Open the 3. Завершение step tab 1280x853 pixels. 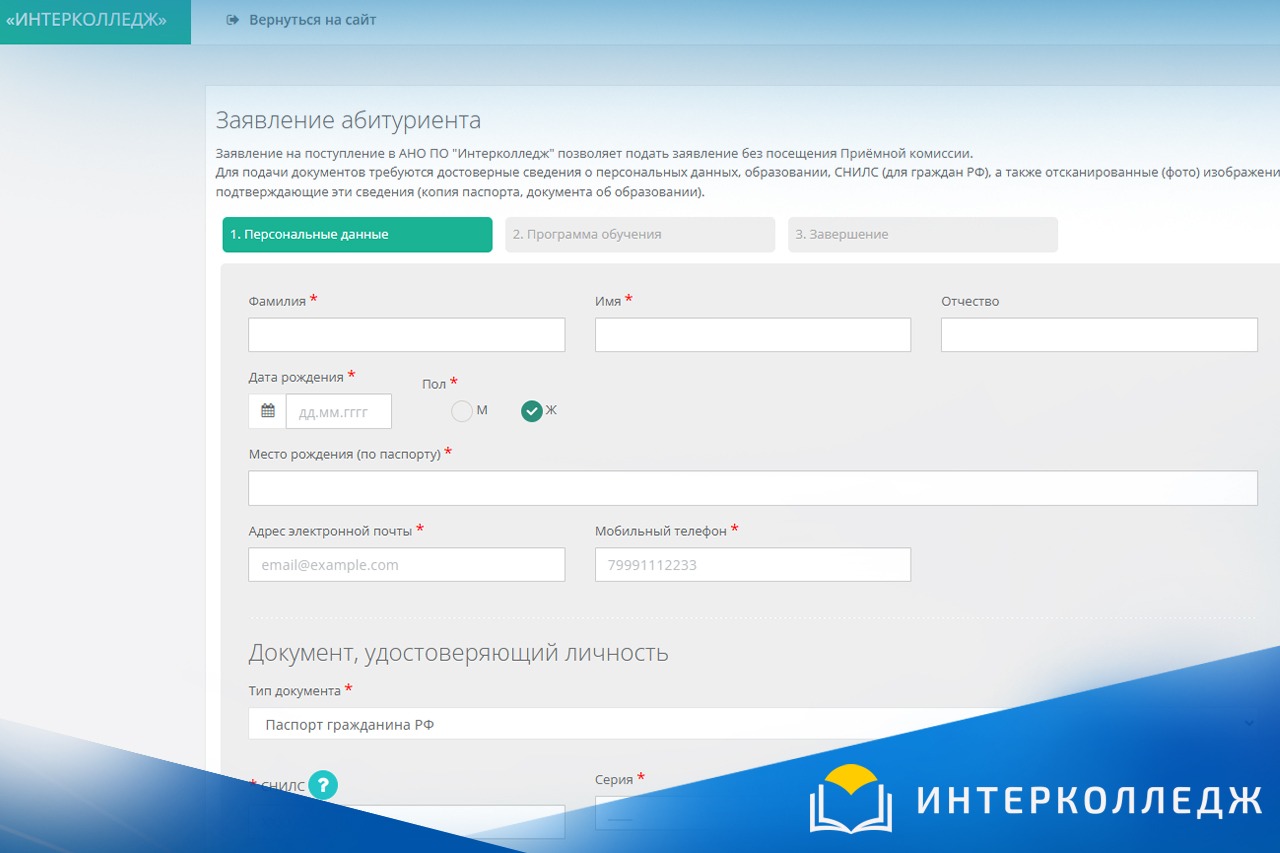[x=922, y=235]
